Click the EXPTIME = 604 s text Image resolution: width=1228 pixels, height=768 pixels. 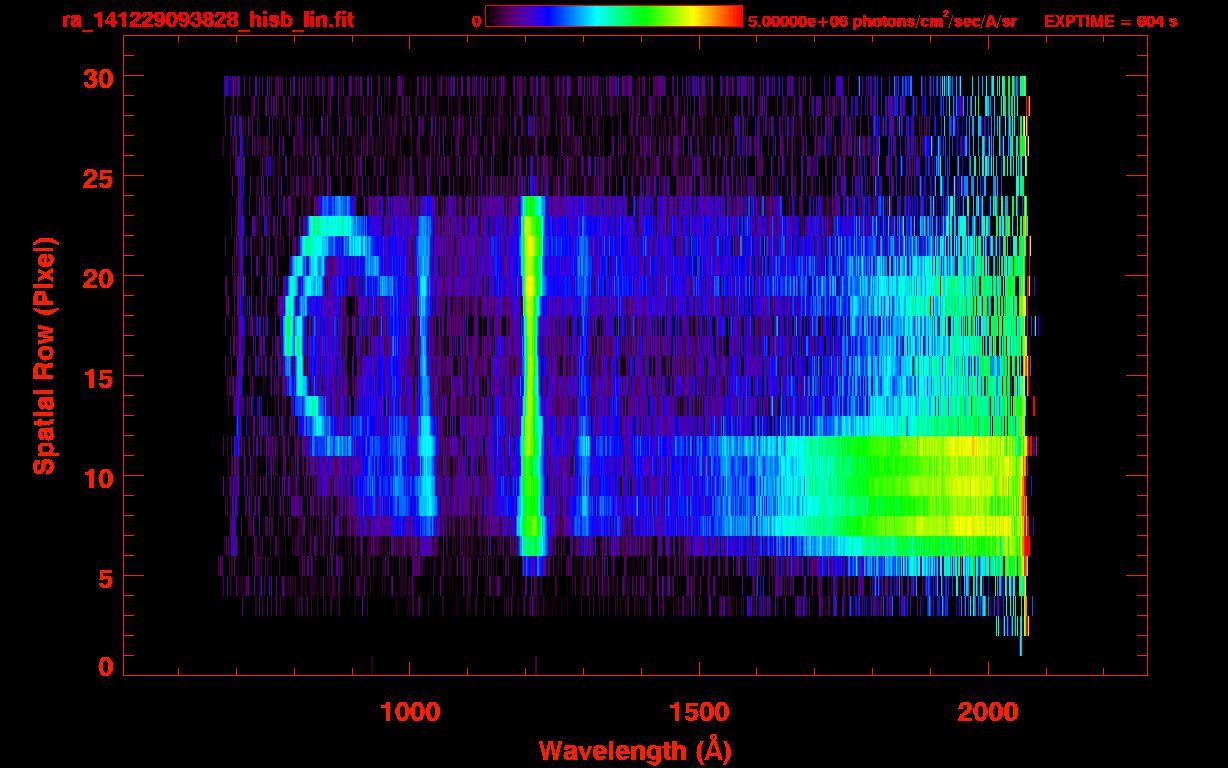click(x=1110, y=21)
